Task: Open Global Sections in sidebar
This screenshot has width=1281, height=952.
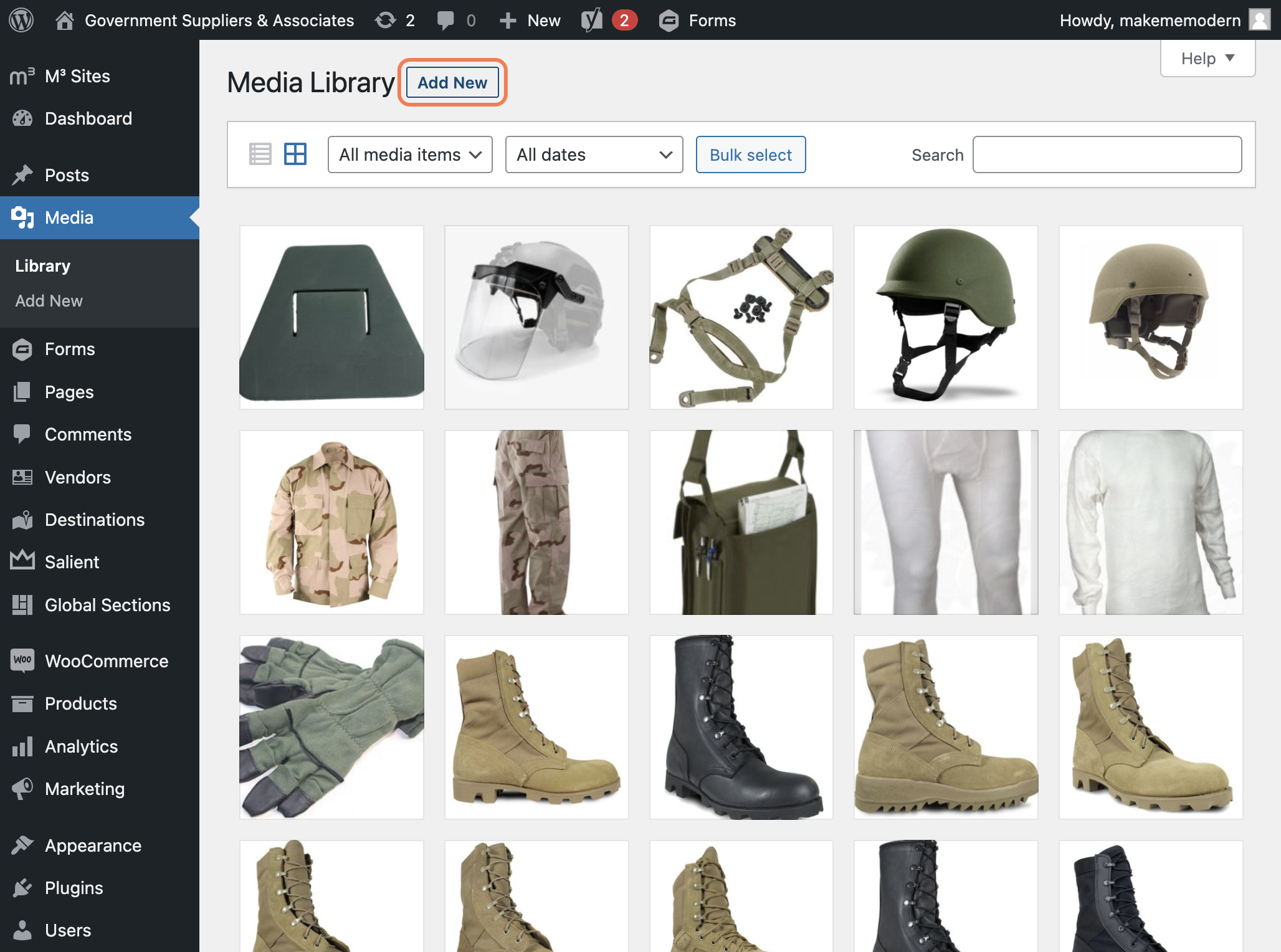Action: (100, 605)
